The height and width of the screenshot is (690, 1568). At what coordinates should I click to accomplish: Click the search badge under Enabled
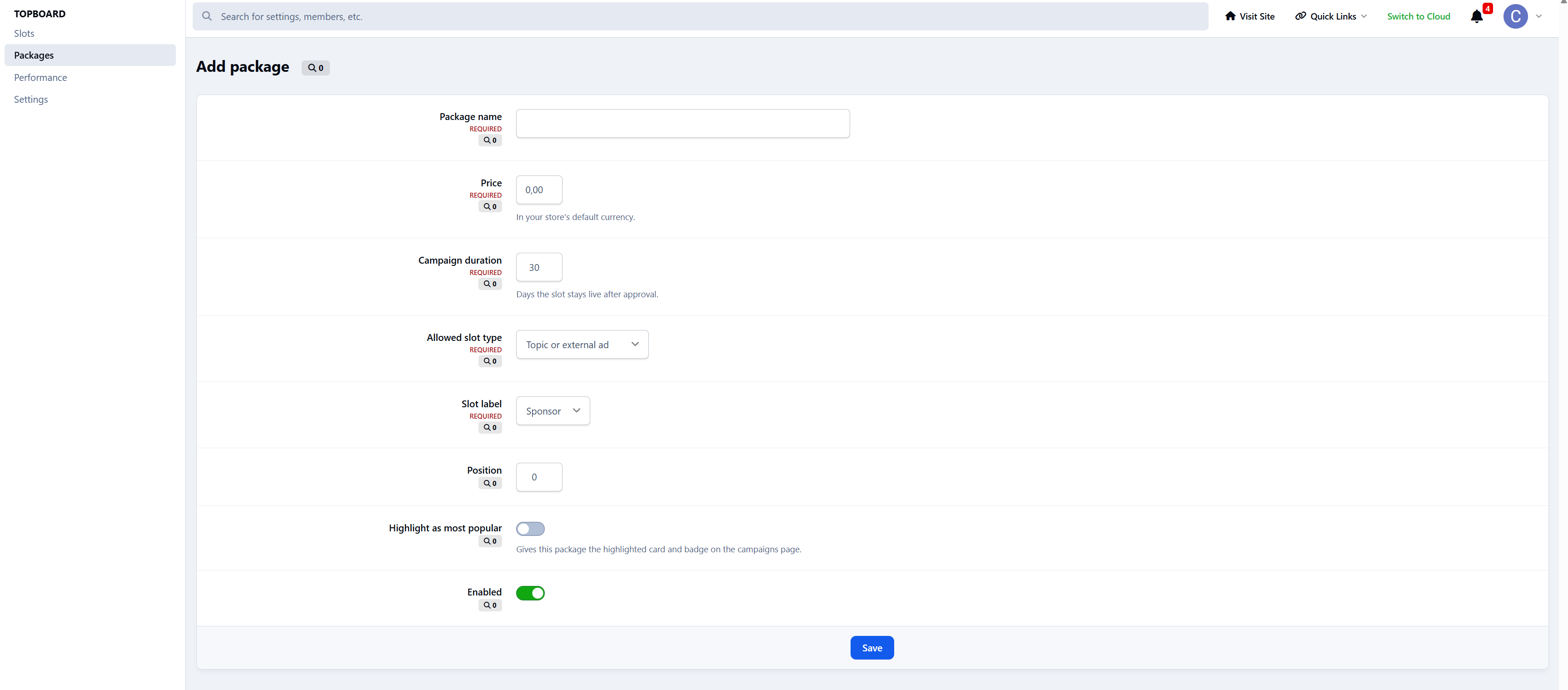490,605
